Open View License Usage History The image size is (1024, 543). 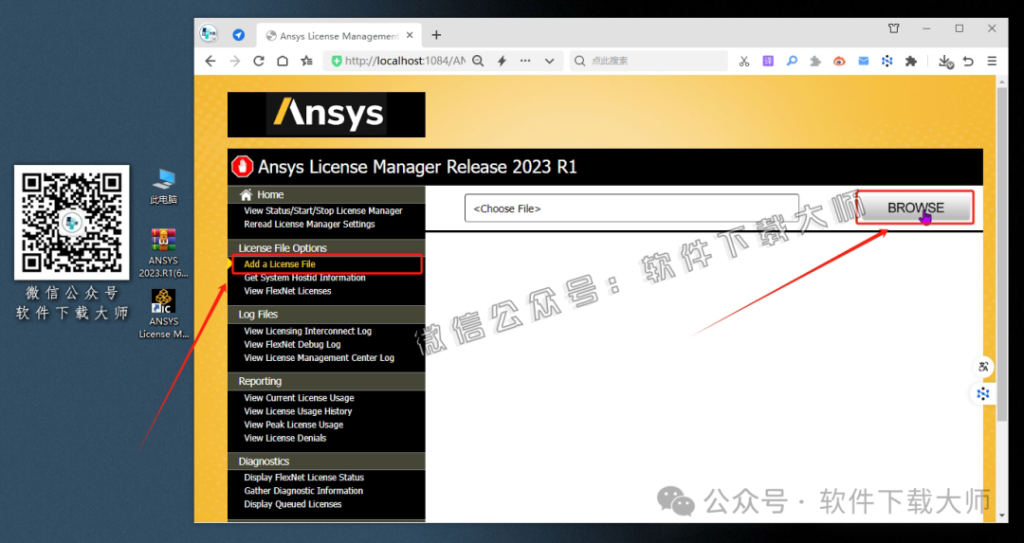pyautogui.click(x=298, y=411)
